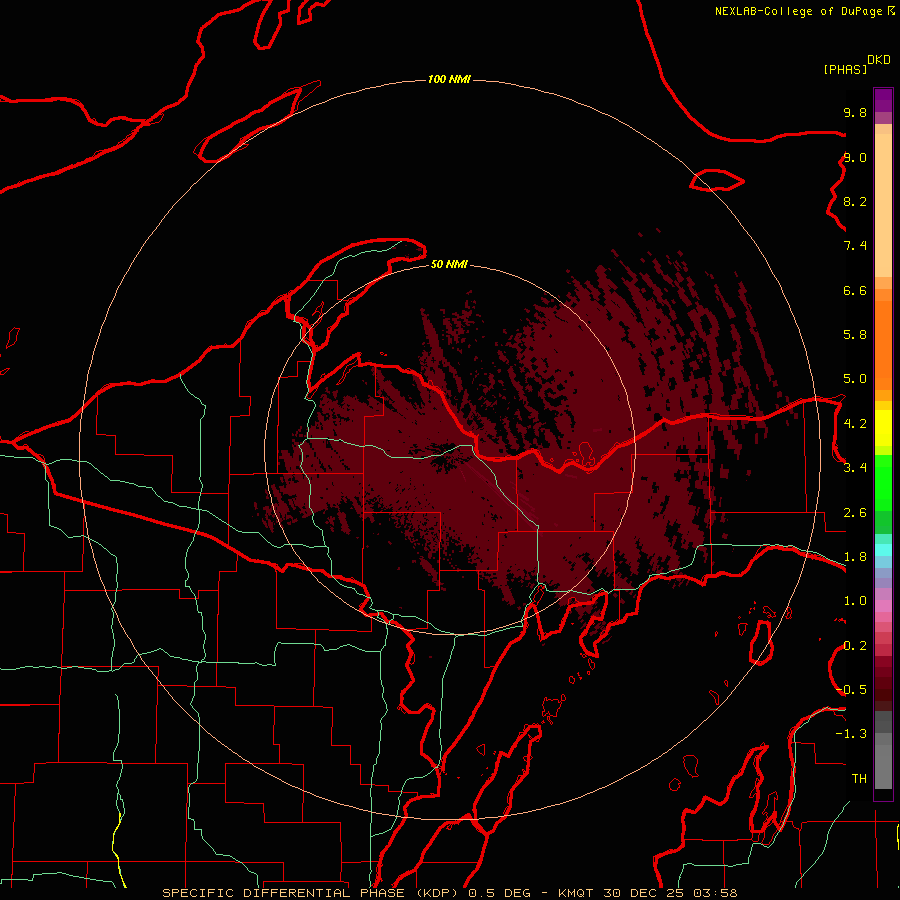Click the 9.0 legend value
Image resolution: width=900 pixels, height=900 pixels.
coord(855,157)
